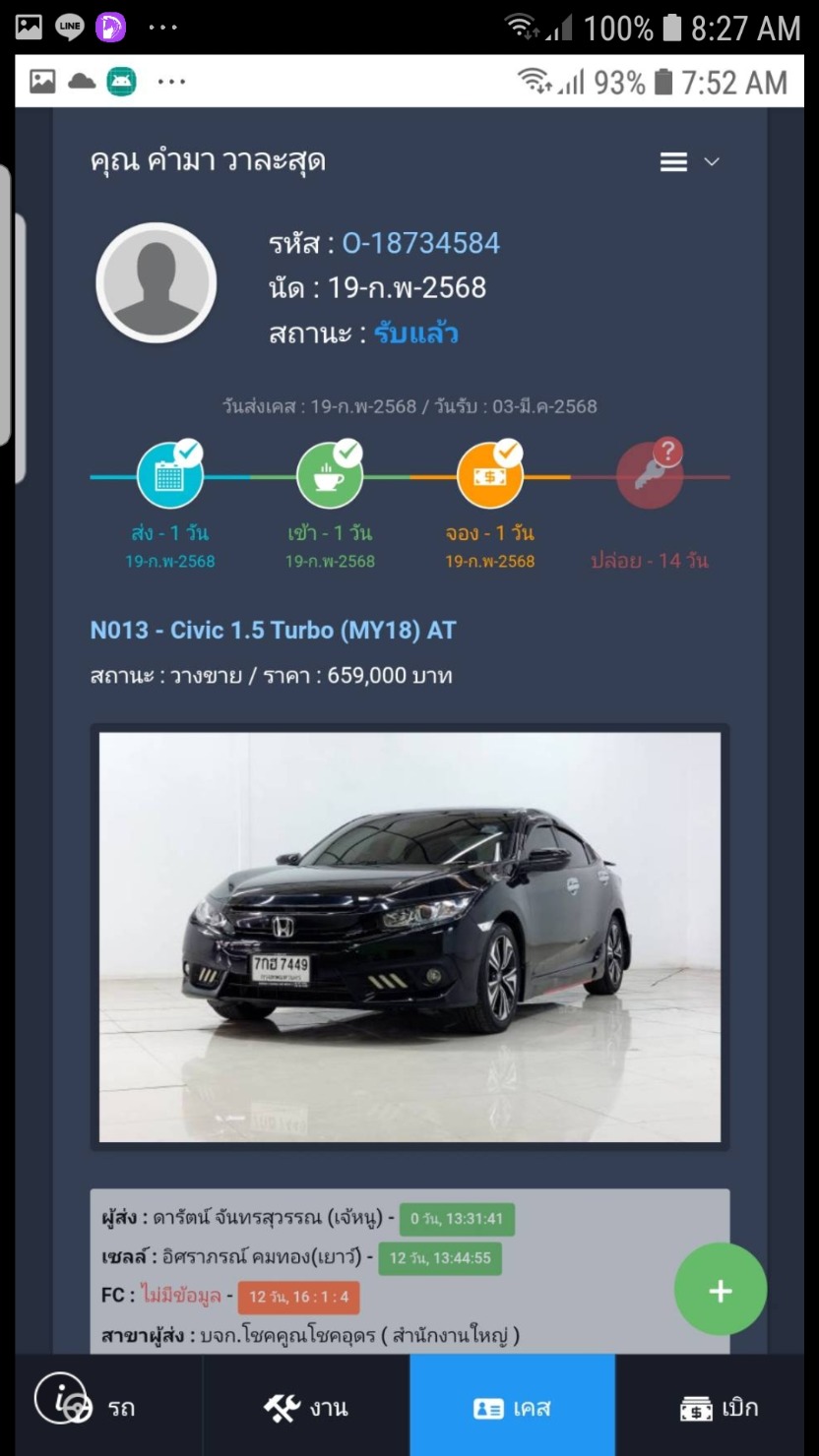Click the green 12 วัน, 13:44:55 badge

[440, 1258]
